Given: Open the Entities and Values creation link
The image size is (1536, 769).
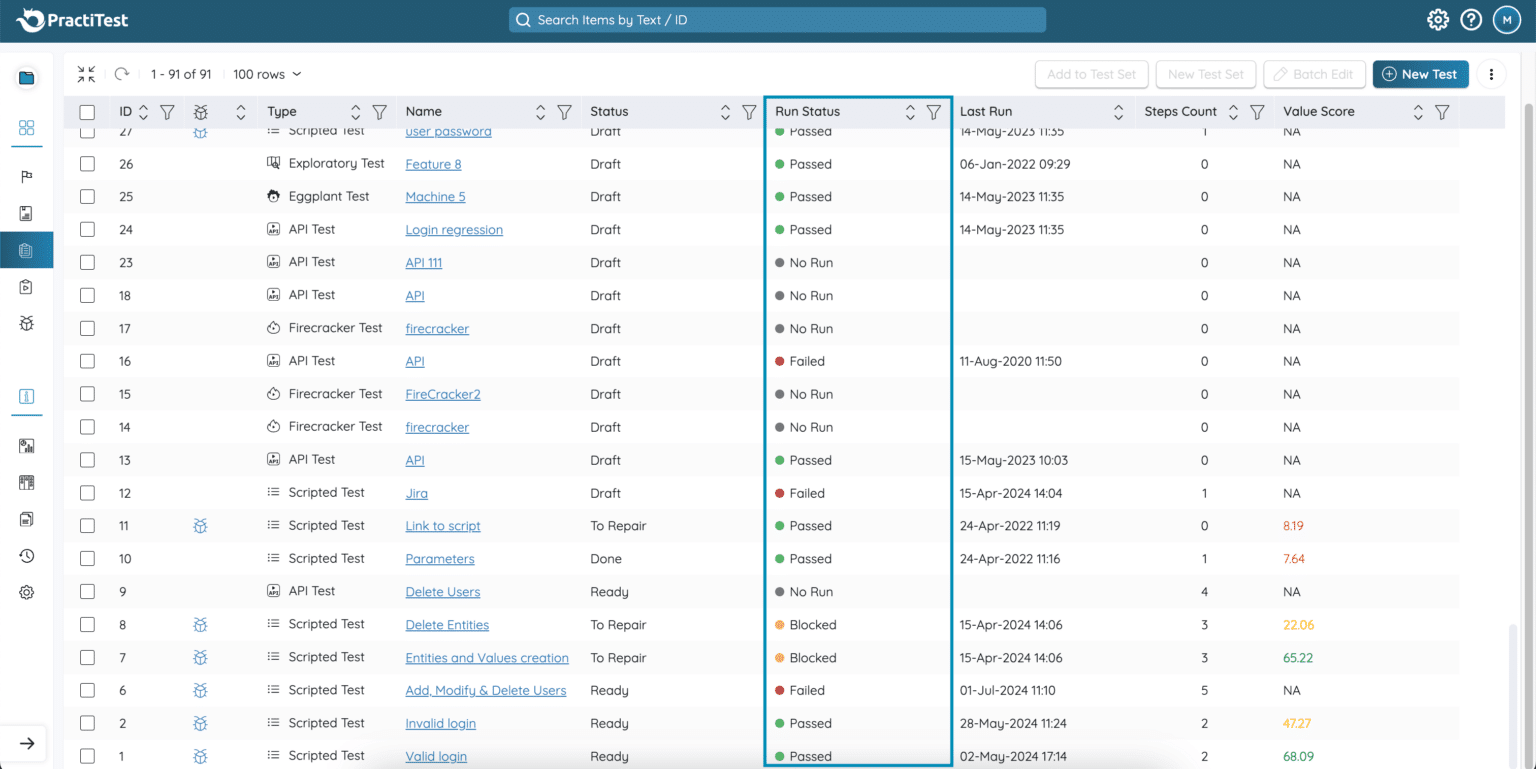Looking at the screenshot, I should point(487,658).
